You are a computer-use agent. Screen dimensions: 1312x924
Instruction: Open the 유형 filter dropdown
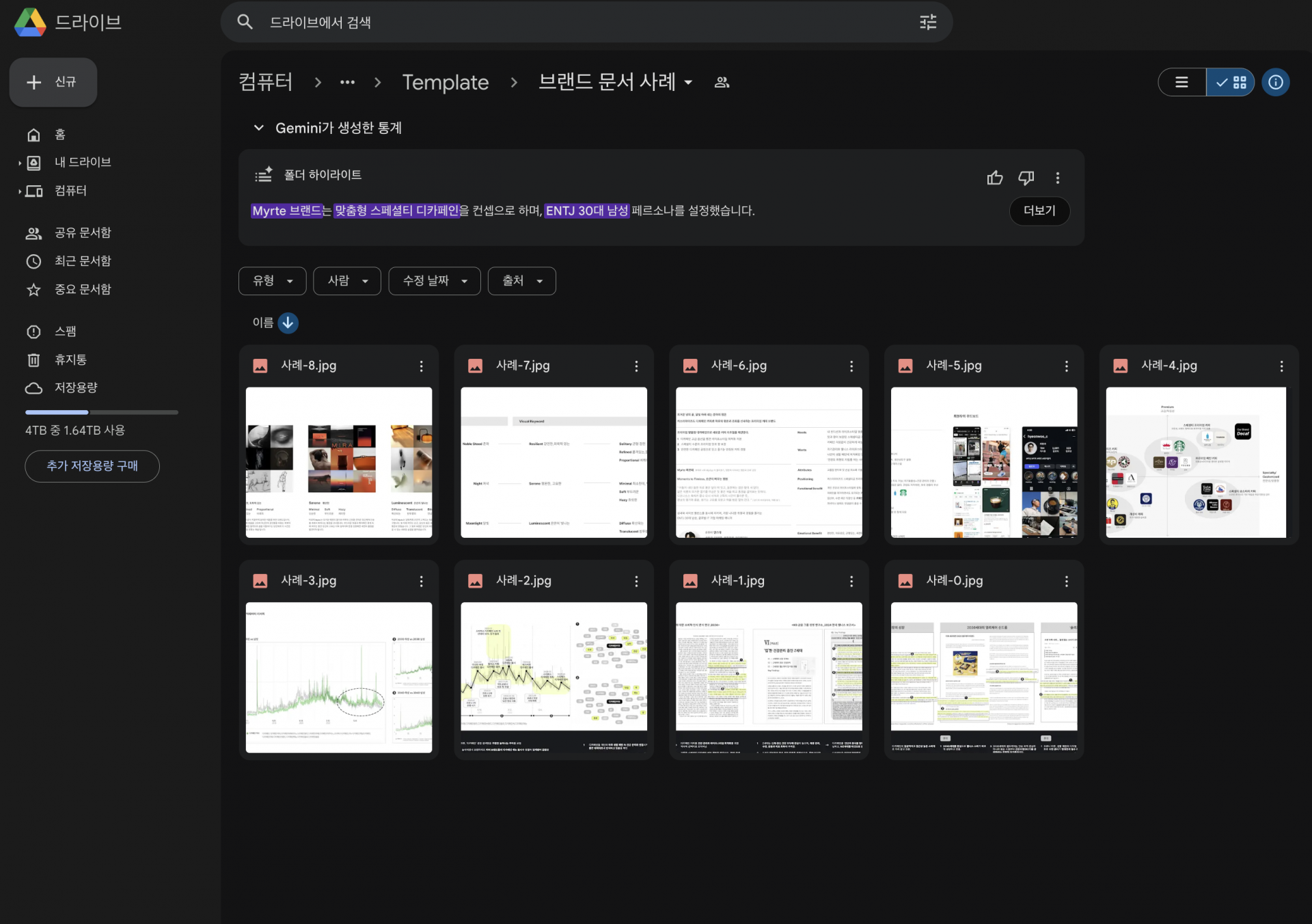tap(272, 281)
